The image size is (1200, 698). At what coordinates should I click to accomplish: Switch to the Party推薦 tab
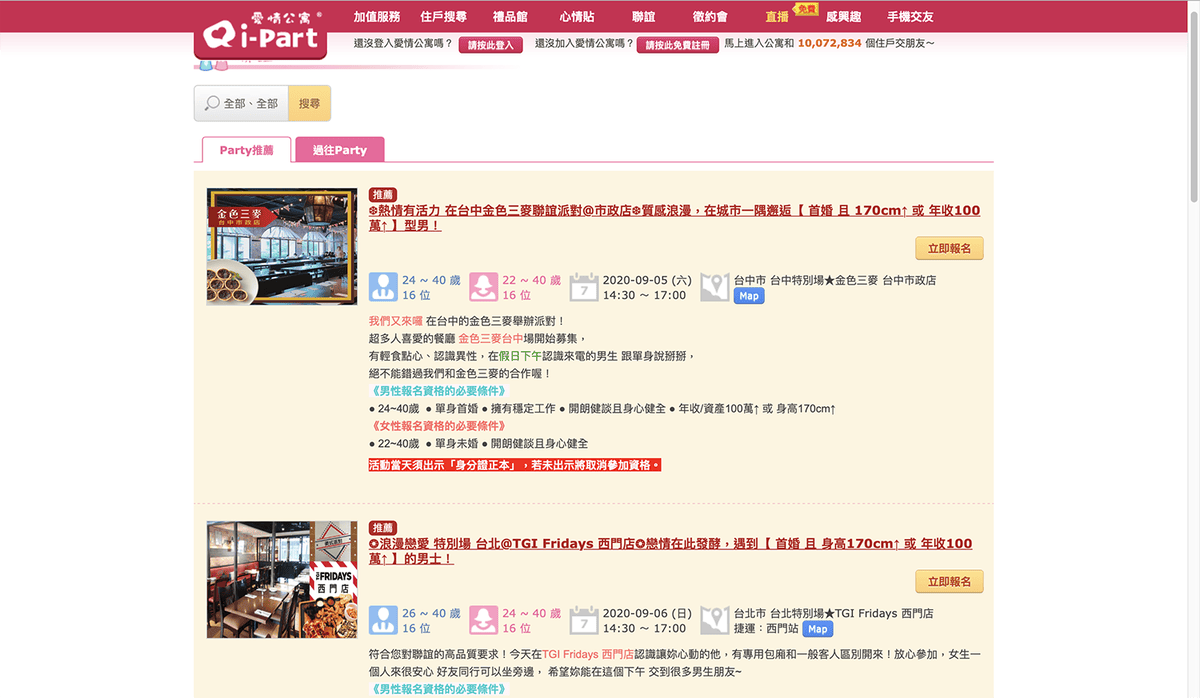pos(246,150)
